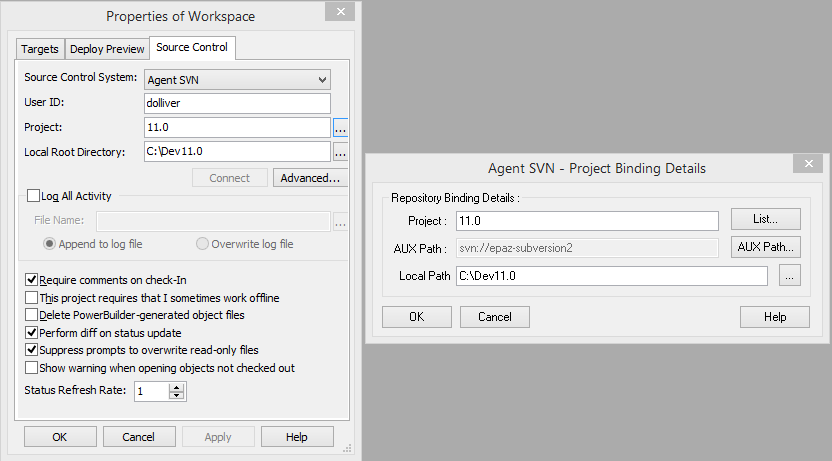Uncheck Suppress prompts to overwrite read-only files

pyautogui.click(x=32, y=350)
